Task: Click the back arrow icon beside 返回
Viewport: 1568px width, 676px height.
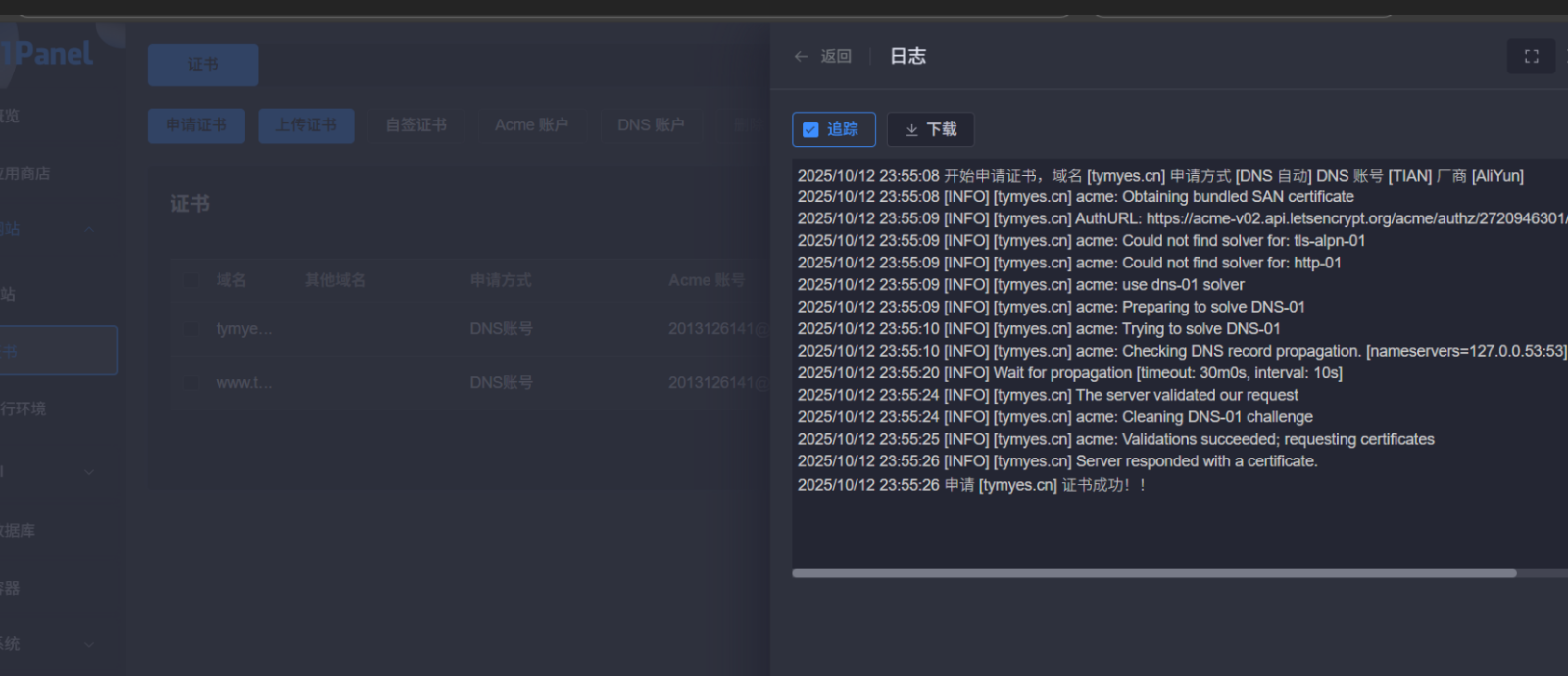Action: click(x=801, y=57)
